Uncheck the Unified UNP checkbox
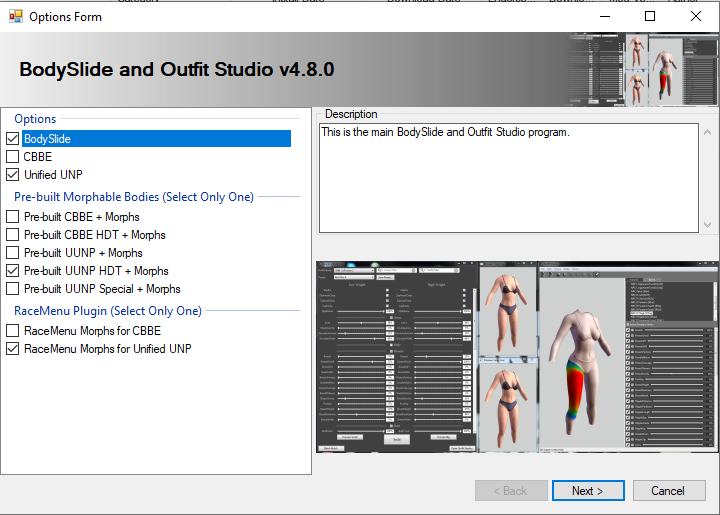Screen dimensions: 720x515 coord(13,175)
